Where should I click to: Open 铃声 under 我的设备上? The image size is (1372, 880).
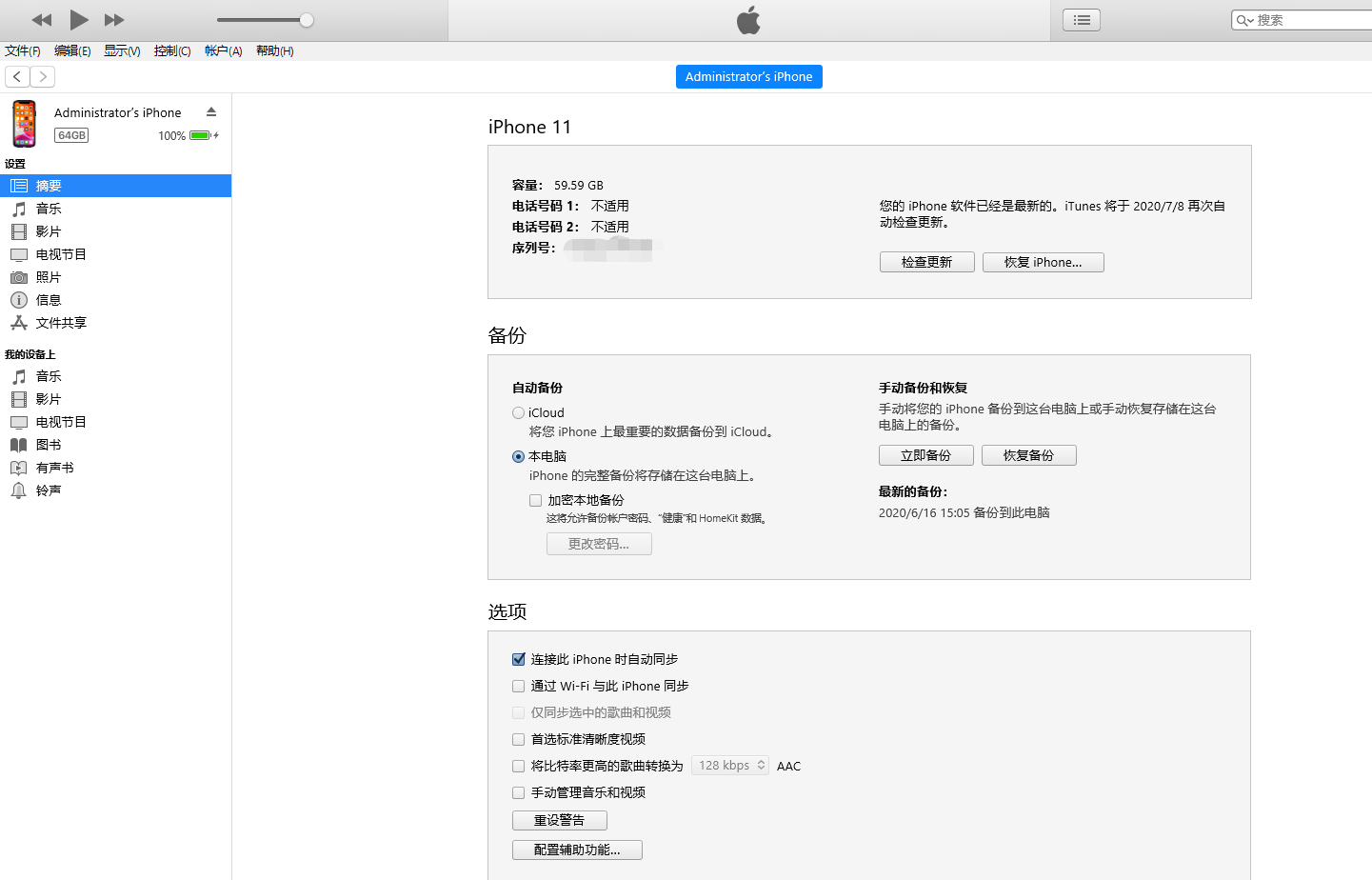pos(49,490)
